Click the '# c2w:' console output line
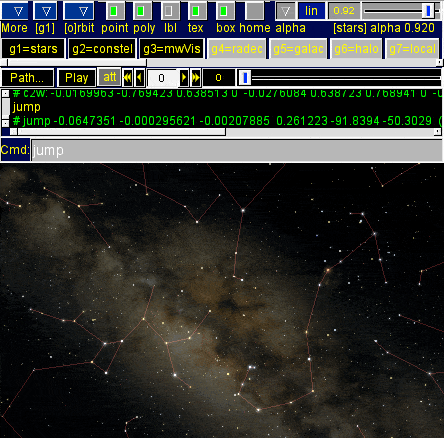This screenshot has width=444, height=438. 227,94
